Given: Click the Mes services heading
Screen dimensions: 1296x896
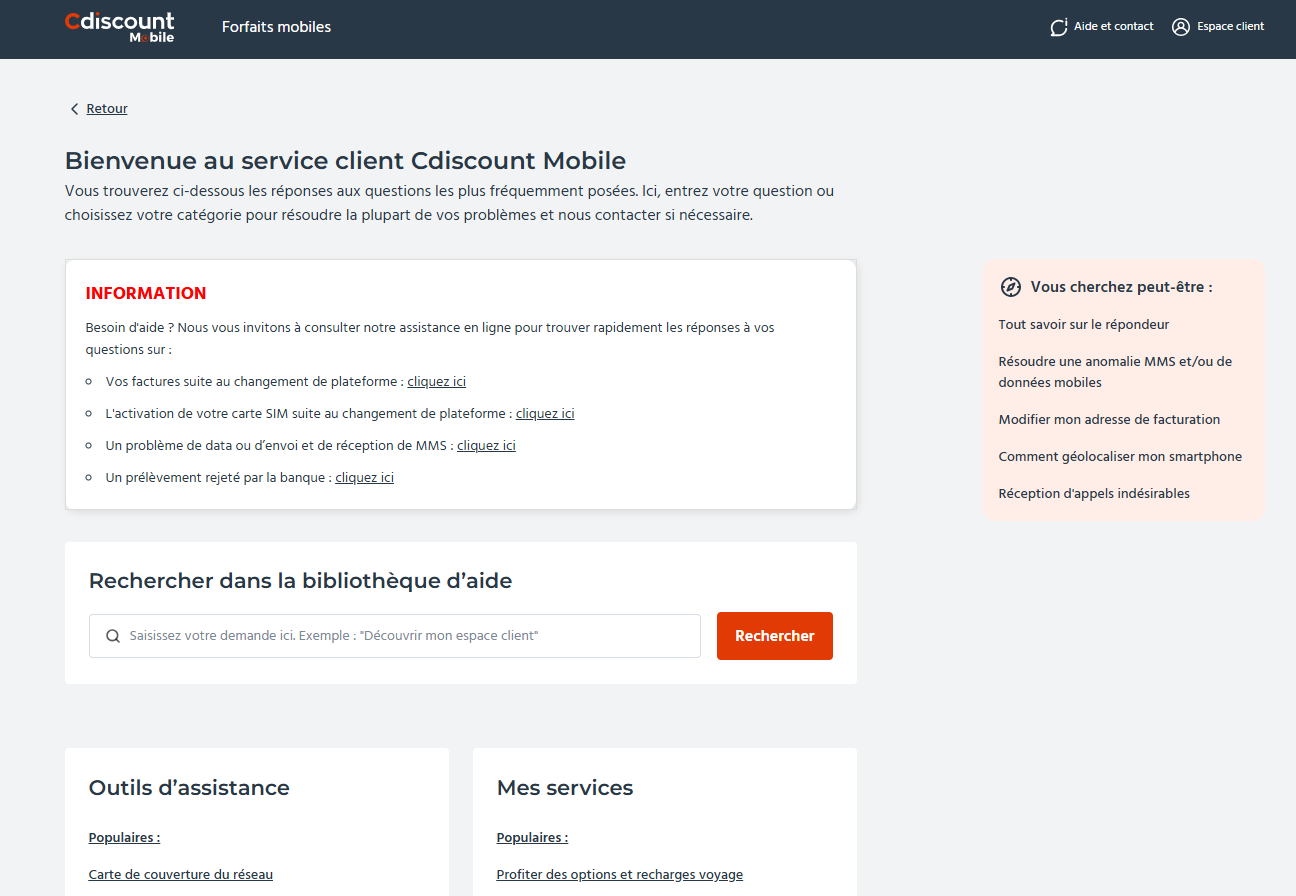Looking at the screenshot, I should 565,788.
